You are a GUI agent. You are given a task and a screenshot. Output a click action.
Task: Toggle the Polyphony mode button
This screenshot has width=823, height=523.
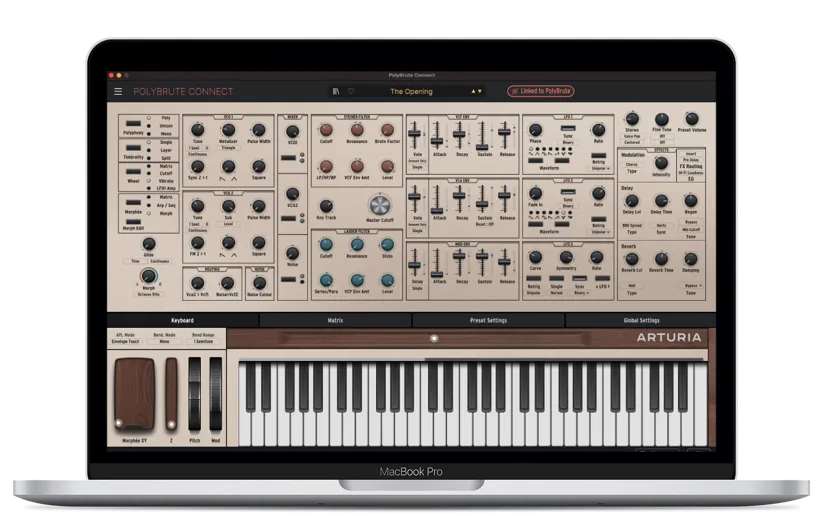point(133,123)
